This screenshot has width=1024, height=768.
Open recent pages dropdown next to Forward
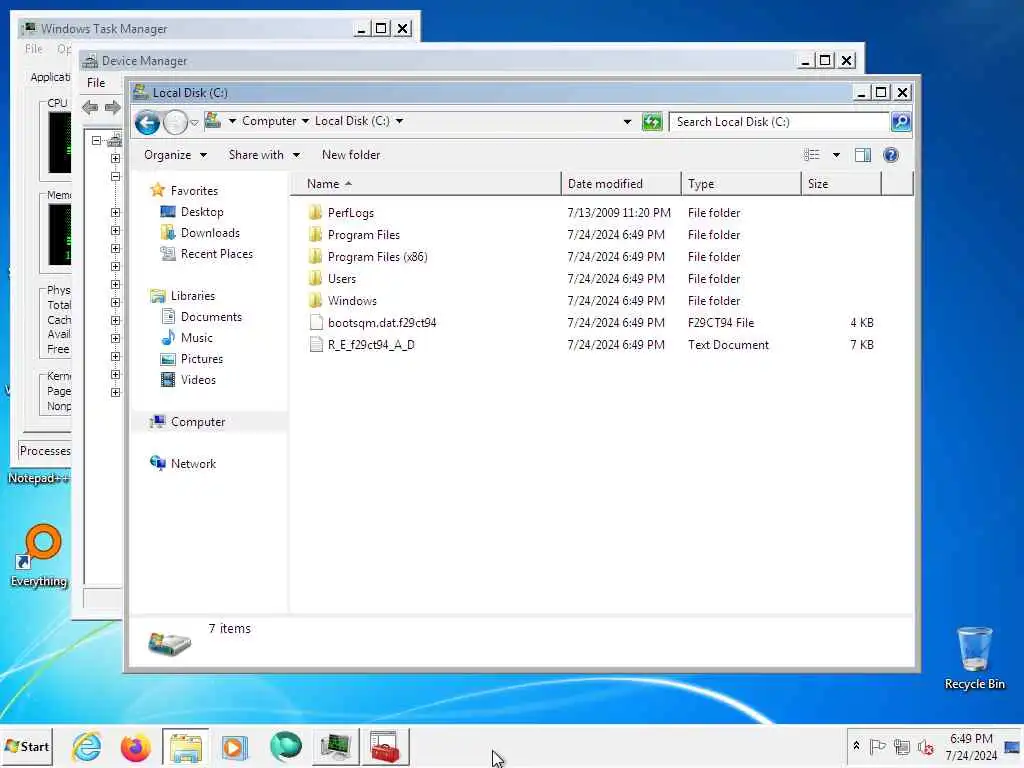[x=194, y=123]
